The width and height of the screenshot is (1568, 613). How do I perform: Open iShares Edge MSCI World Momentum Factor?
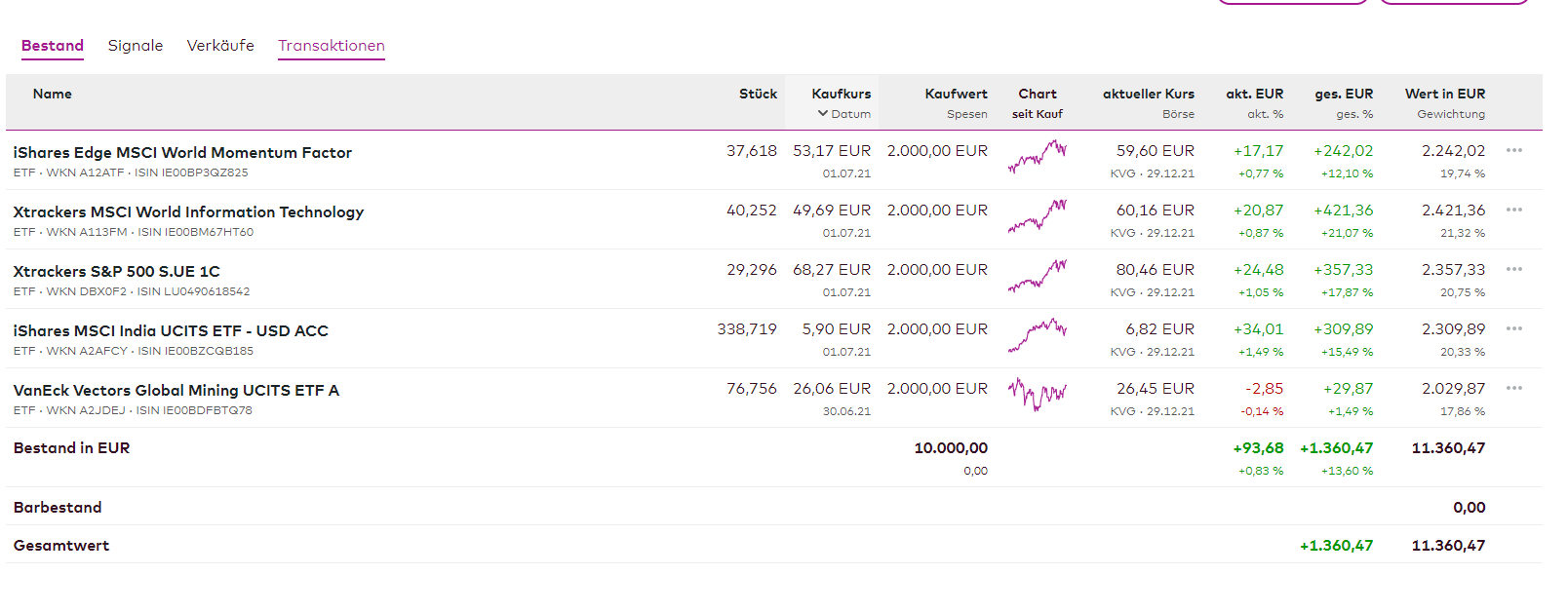click(182, 153)
